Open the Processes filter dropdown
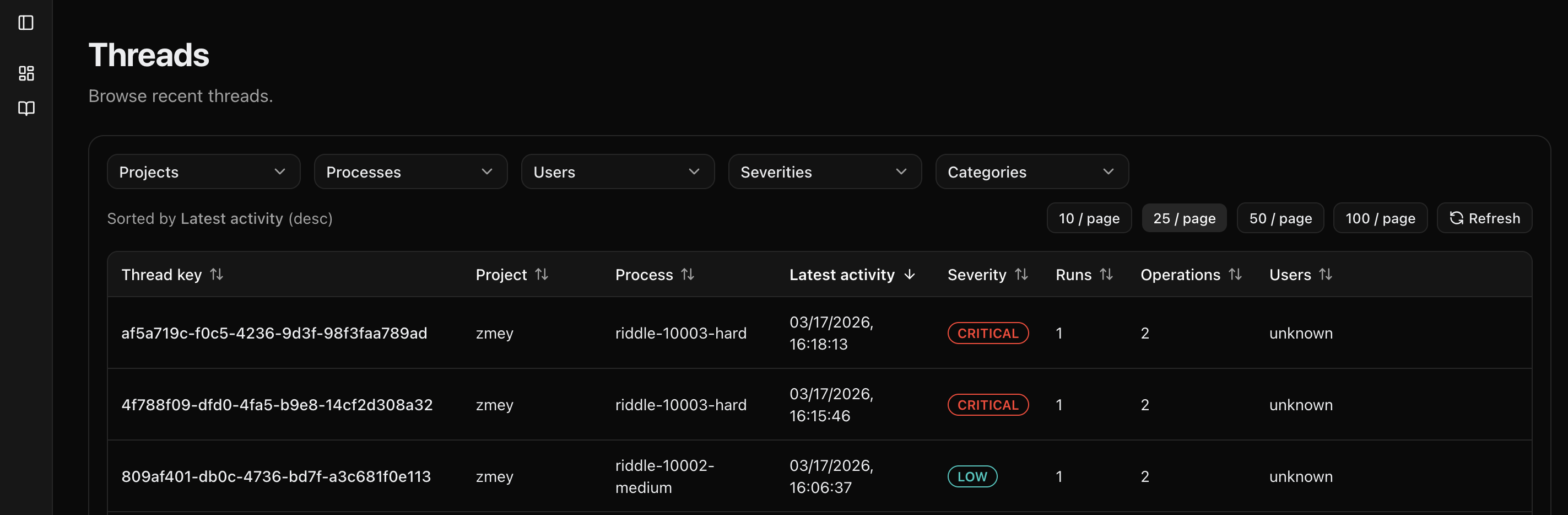The height and width of the screenshot is (515, 1568). click(410, 171)
